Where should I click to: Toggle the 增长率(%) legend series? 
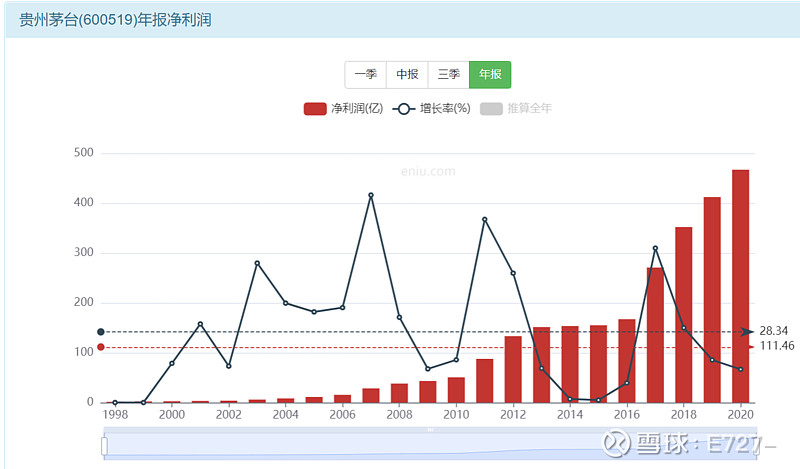(x=432, y=109)
